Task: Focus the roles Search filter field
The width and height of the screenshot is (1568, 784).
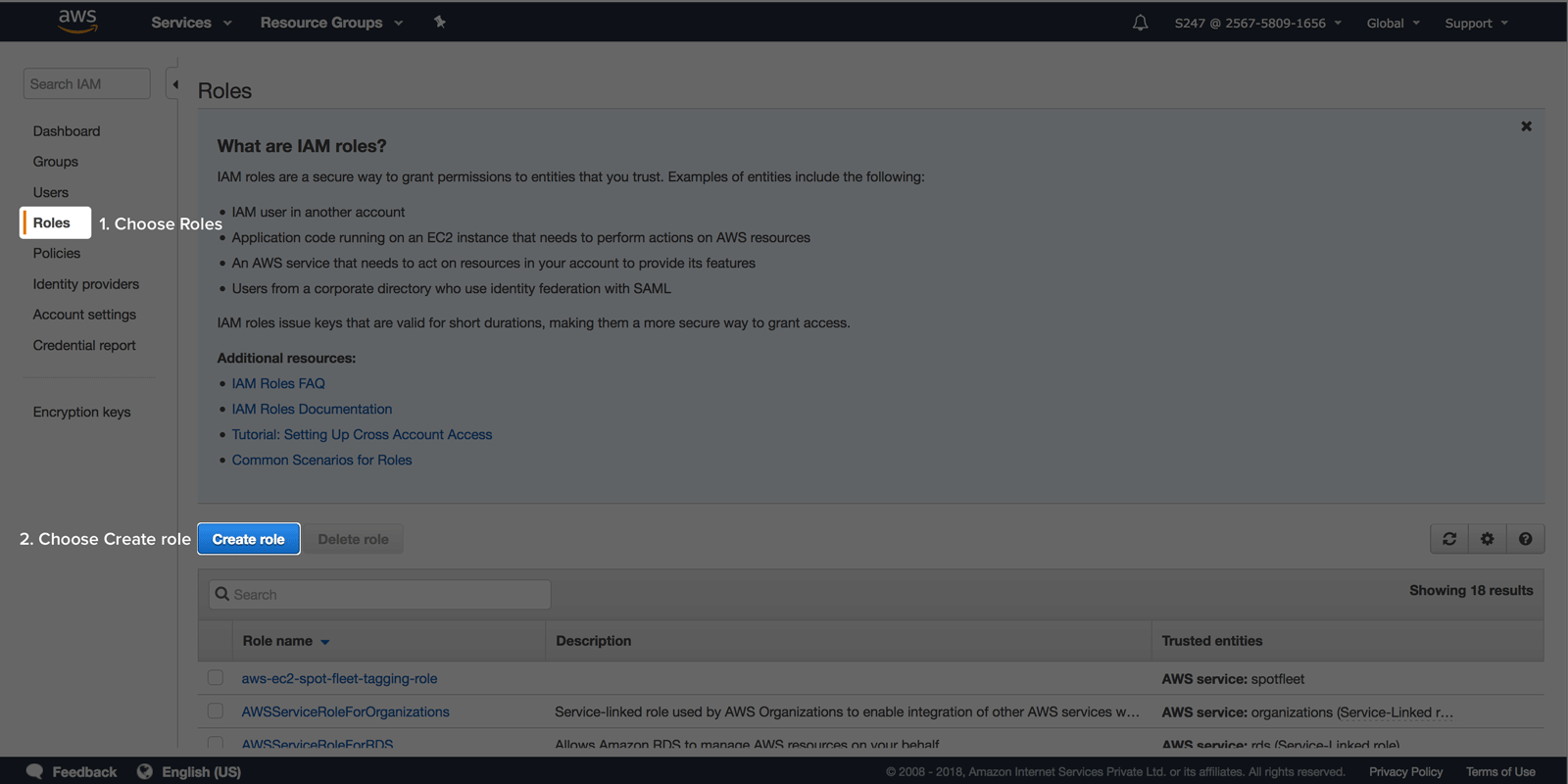Action: [379, 594]
